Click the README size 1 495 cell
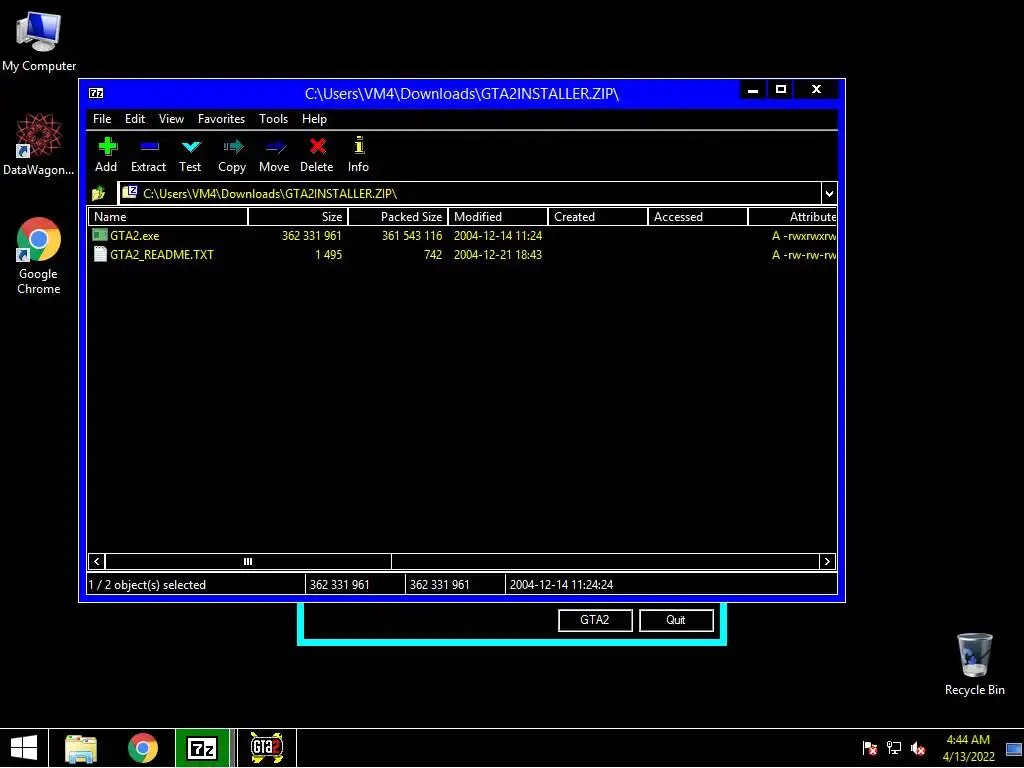Screen dimensions: 1024x768 click(x=328, y=255)
